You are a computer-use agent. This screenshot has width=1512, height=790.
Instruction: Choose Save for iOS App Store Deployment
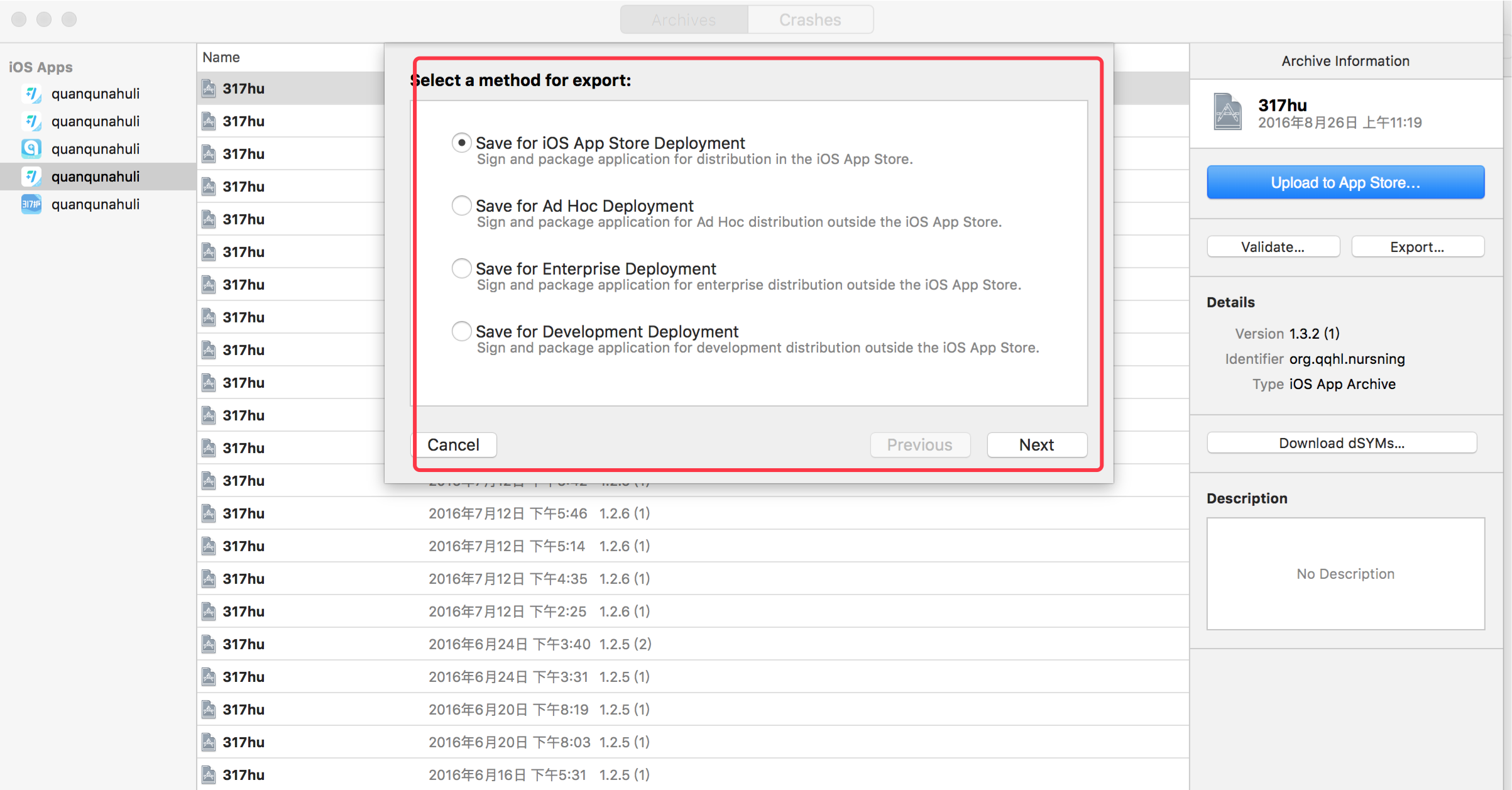pos(462,143)
